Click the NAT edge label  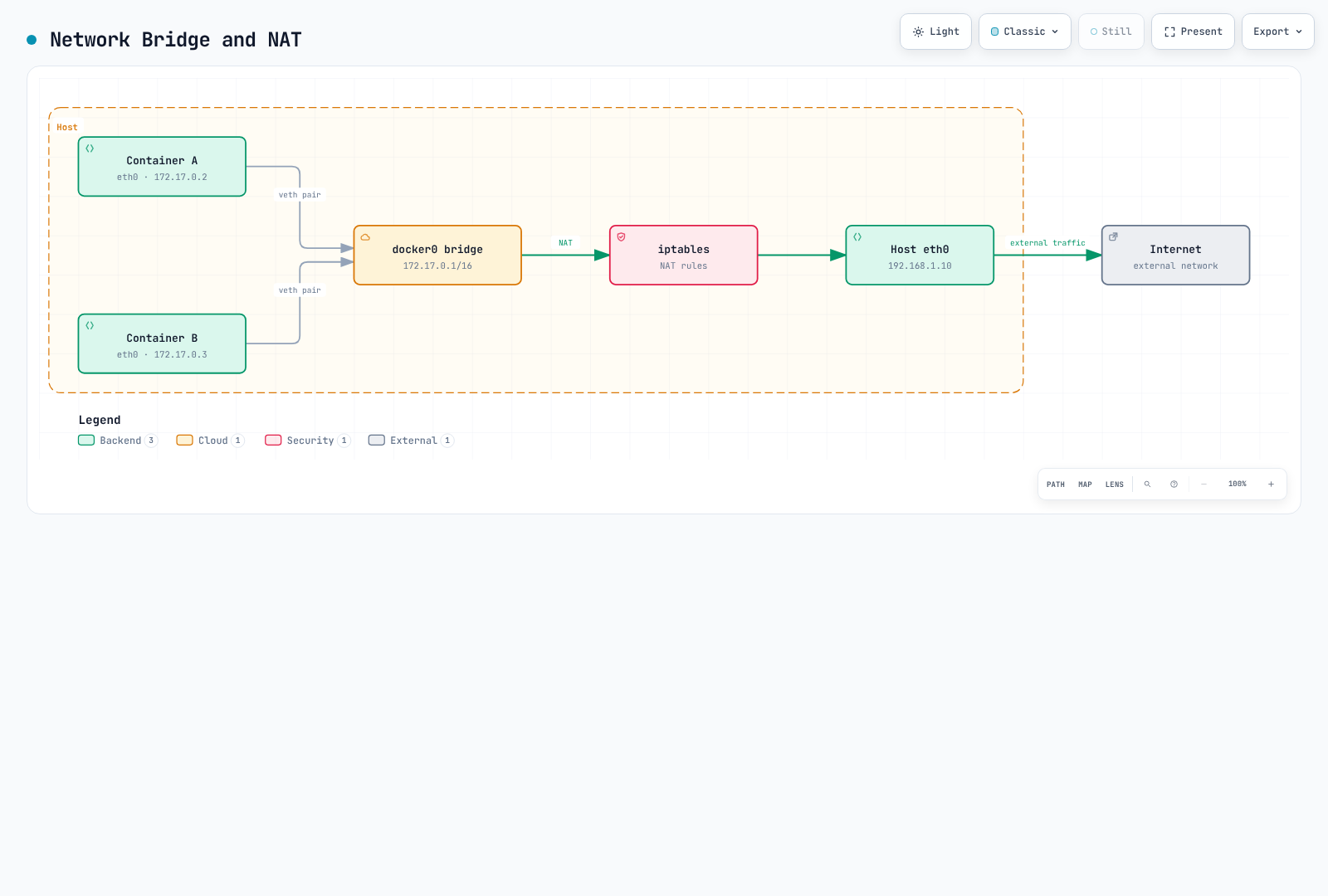pyautogui.click(x=565, y=243)
